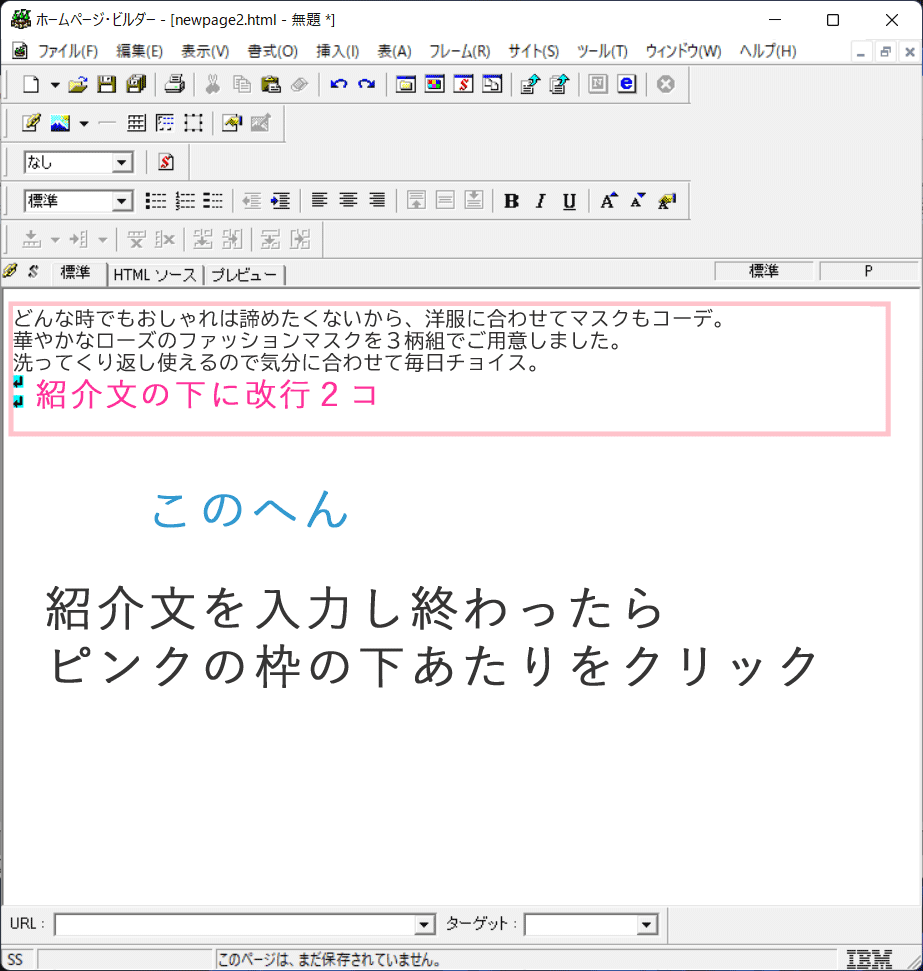Undo the last edit

pyautogui.click(x=339, y=85)
